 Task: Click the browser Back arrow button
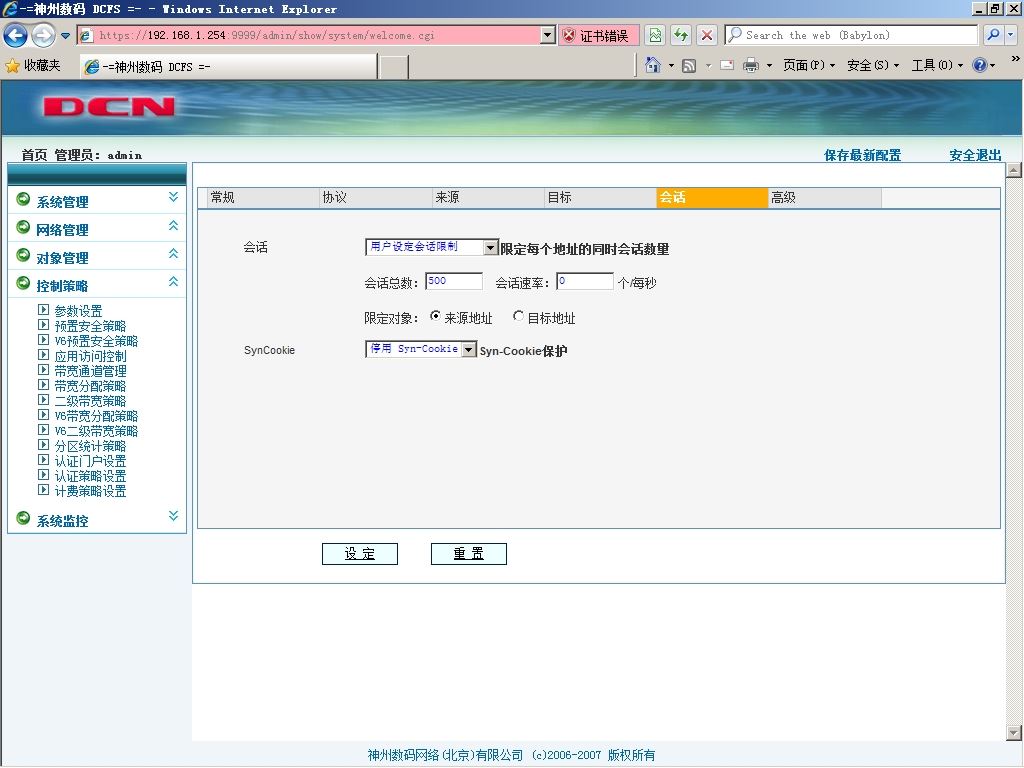click(16, 35)
